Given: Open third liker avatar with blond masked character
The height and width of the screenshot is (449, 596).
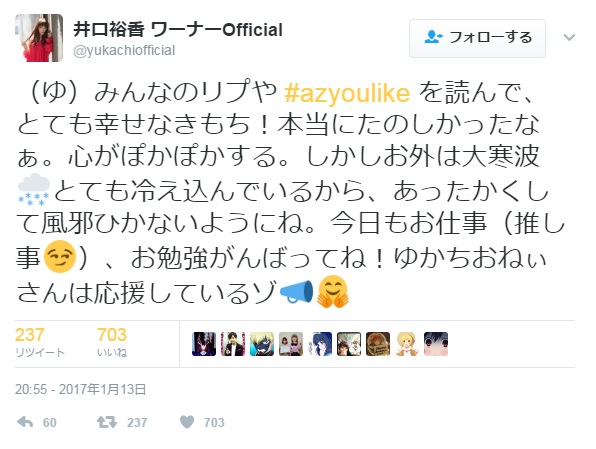Looking at the screenshot, I should click(262, 344).
